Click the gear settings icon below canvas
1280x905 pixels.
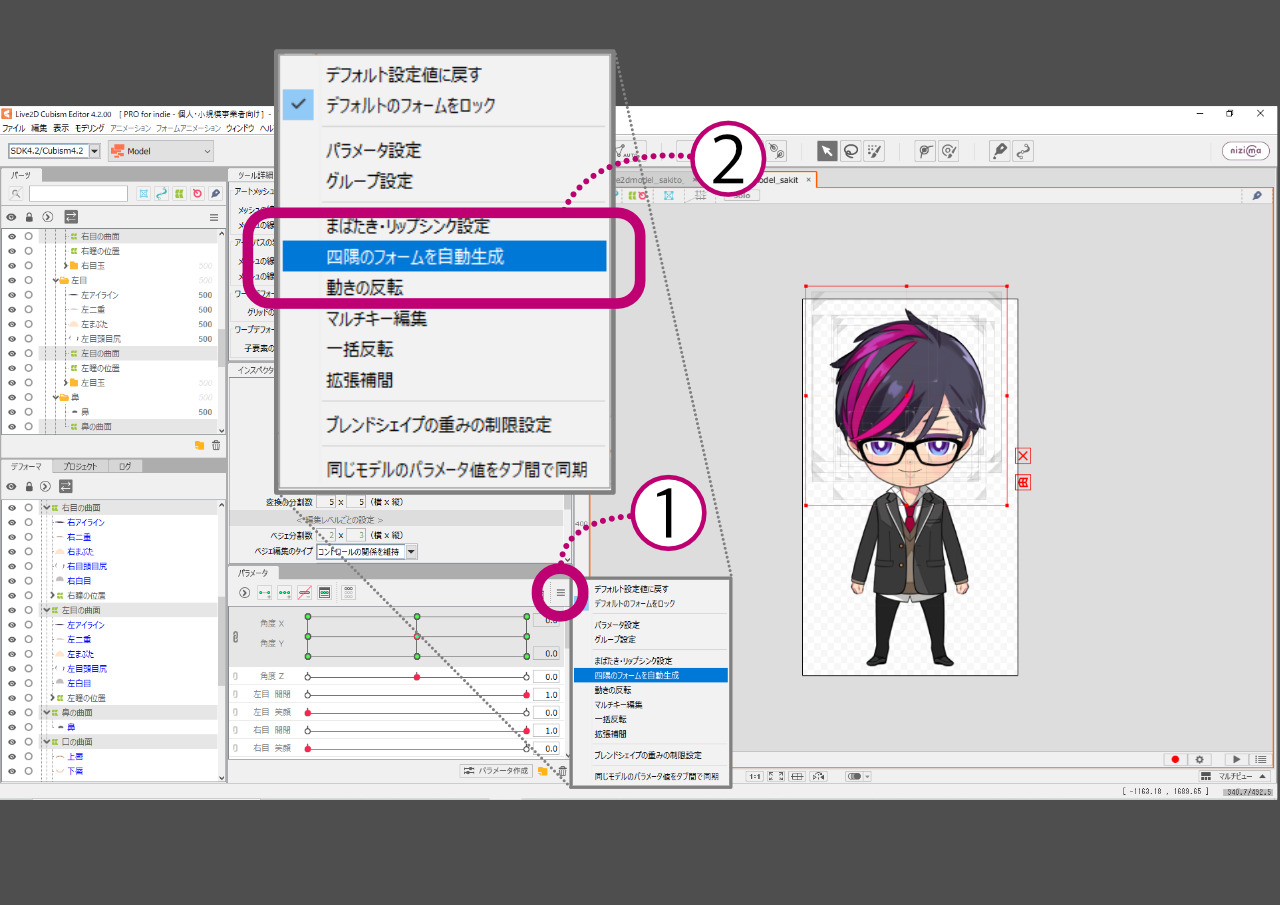coord(1199,760)
